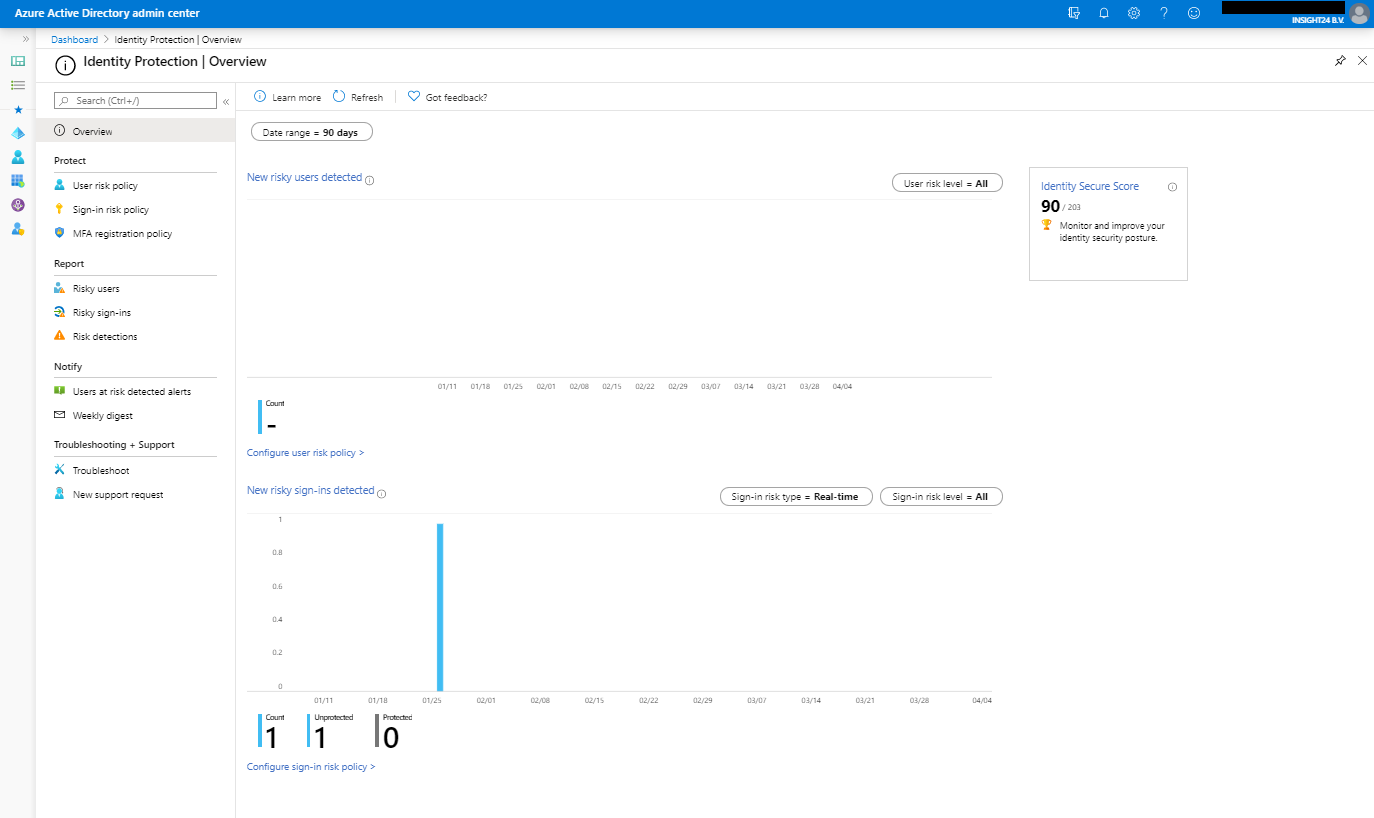Pin the Identity Protection blade
The height and width of the screenshot is (818, 1374).
point(1340,61)
